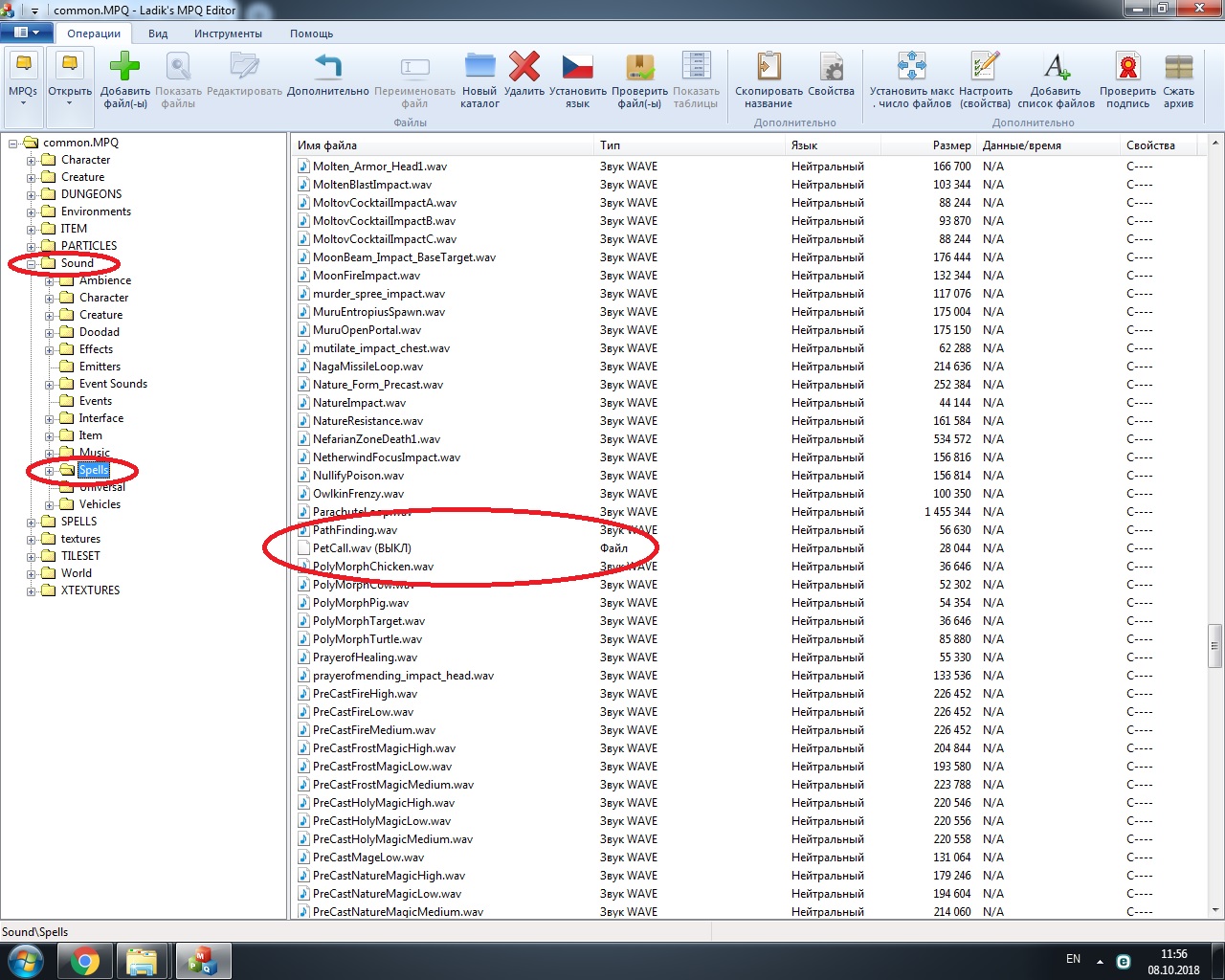Click the Verify files icon
Screen dimensions: 1225x980
[x=639, y=67]
